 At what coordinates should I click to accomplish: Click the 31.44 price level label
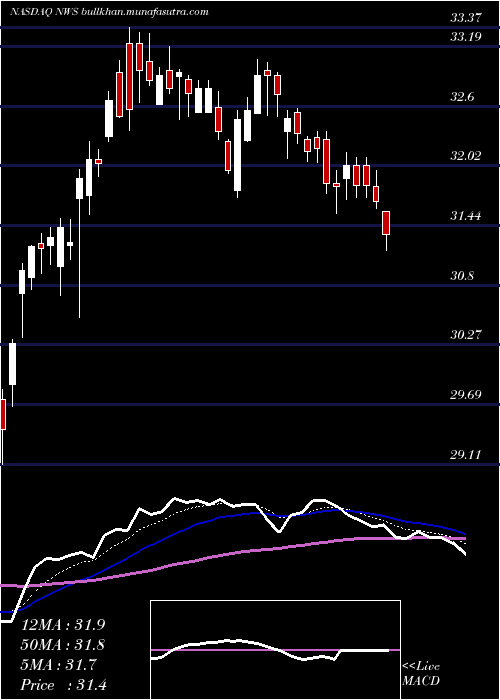pyautogui.click(x=466, y=216)
